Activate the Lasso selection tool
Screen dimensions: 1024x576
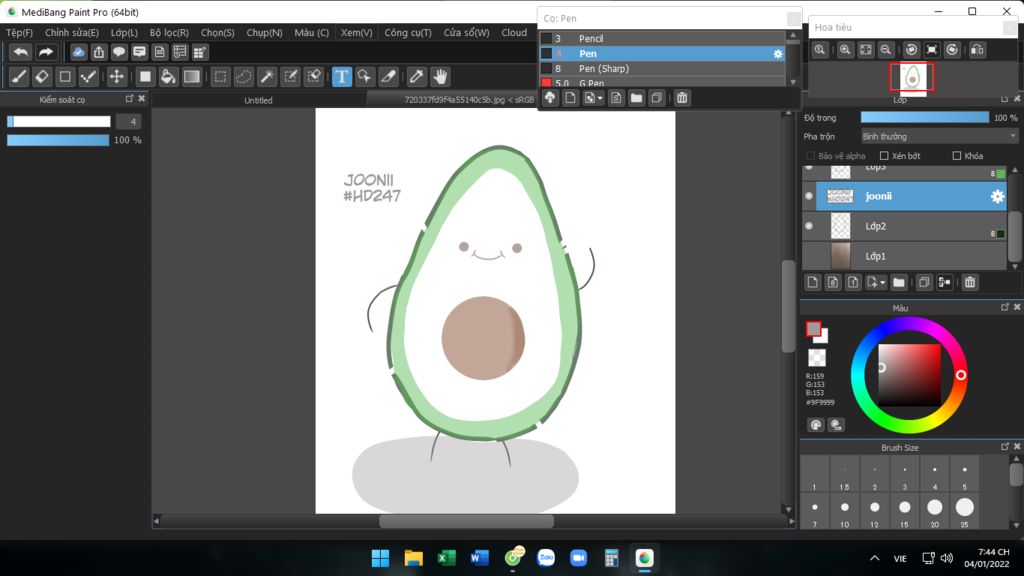pos(243,77)
